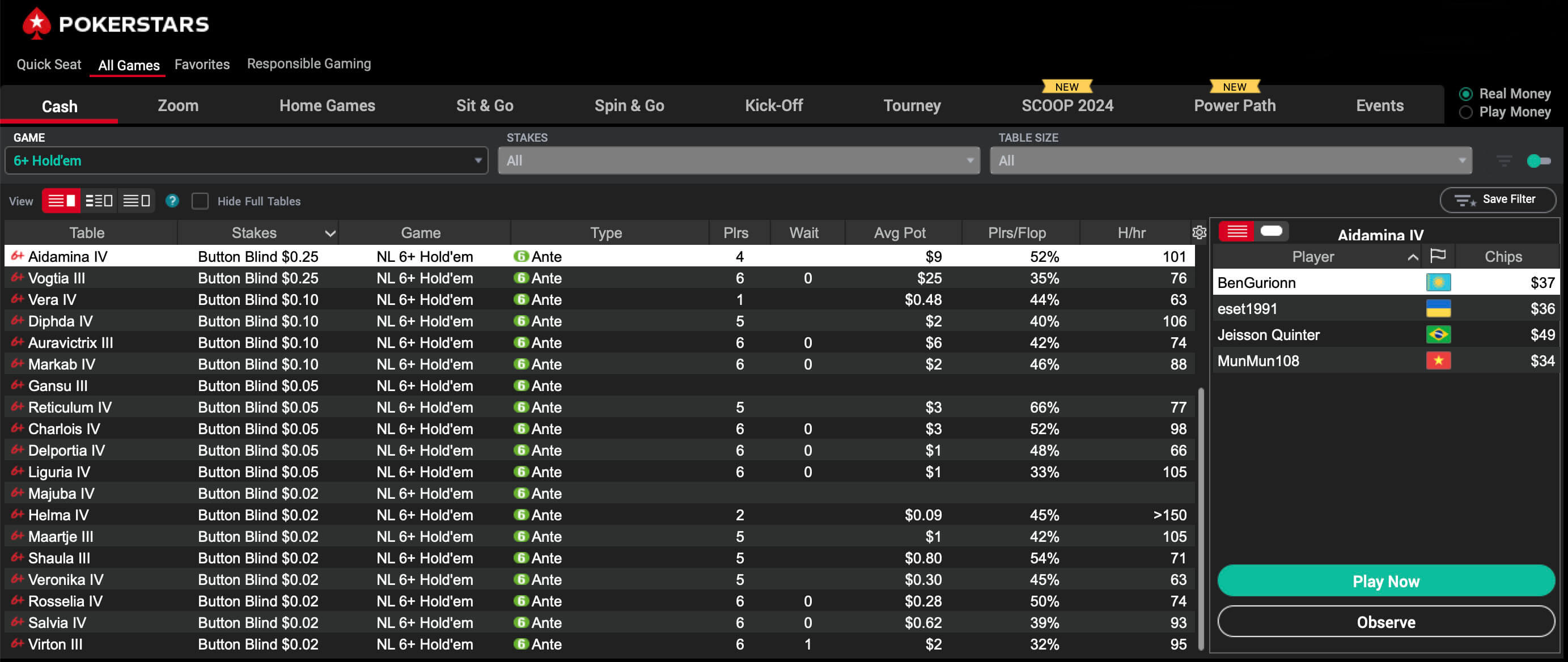The image size is (1568, 662).
Task: Open the Favorites menu item
Action: pyautogui.click(x=201, y=65)
